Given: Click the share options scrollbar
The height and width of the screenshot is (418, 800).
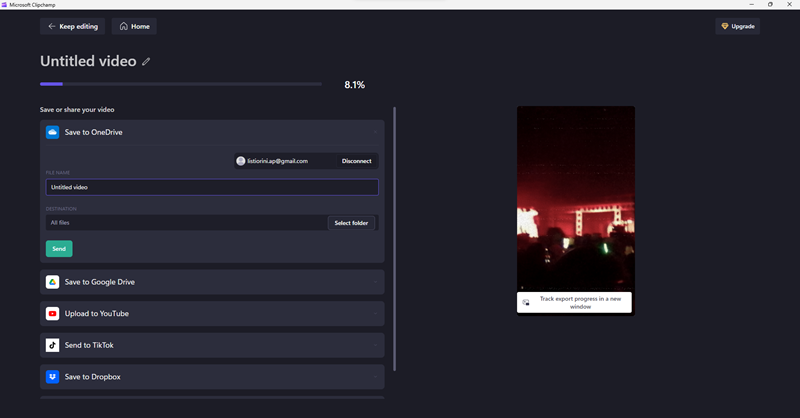Looking at the screenshot, I should pyautogui.click(x=394, y=239).
